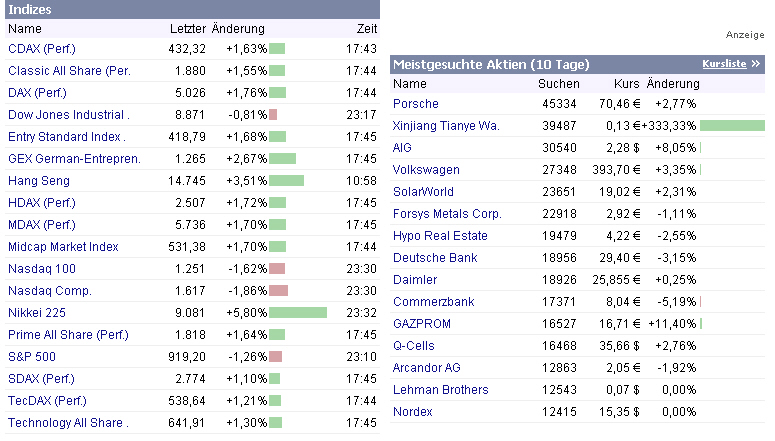Click the green Nikkei 225 change bar

point(298,313)
